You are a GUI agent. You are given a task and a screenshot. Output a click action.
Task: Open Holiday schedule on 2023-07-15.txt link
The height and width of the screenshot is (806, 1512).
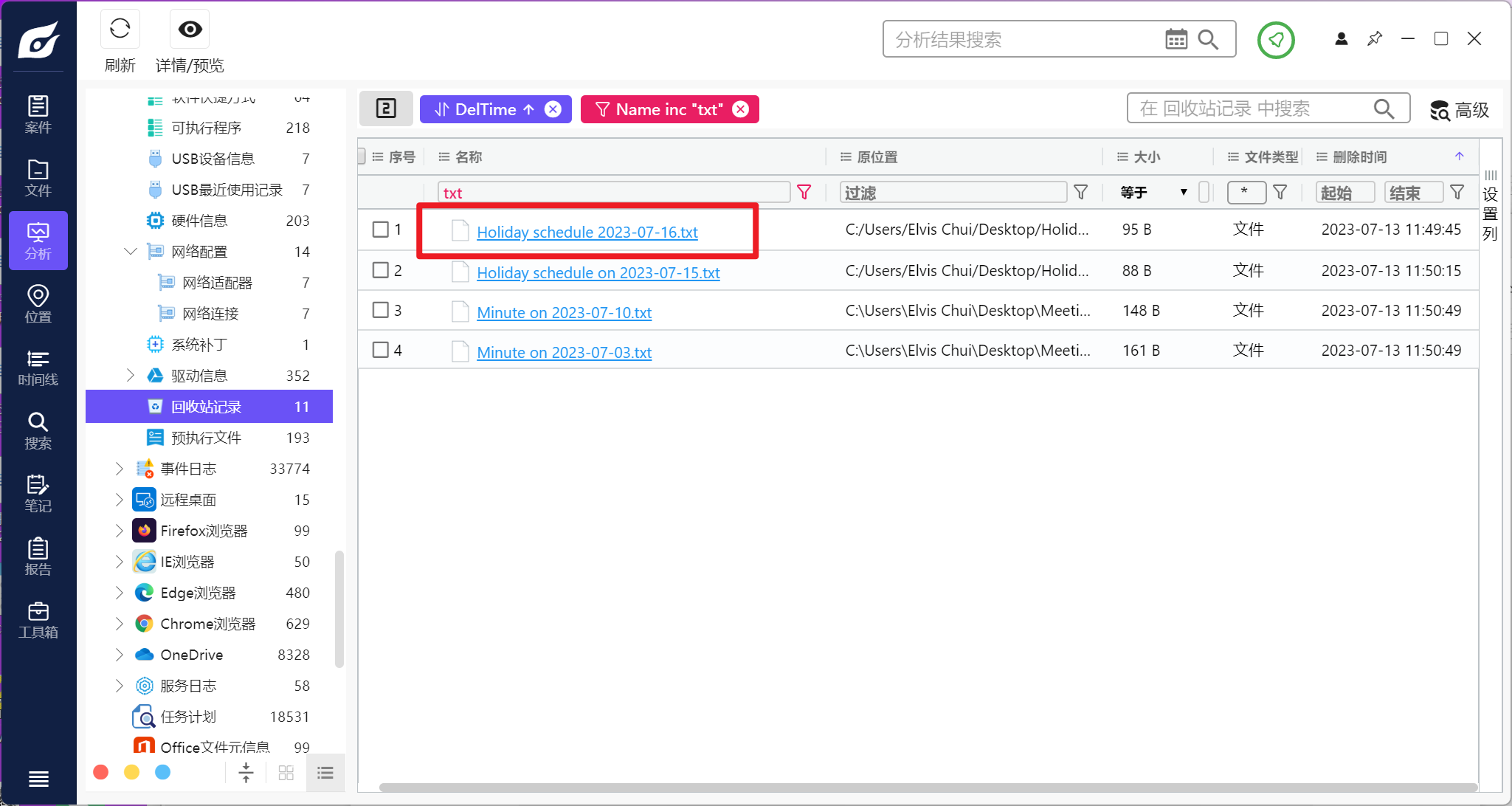click(x=598, y=272)
